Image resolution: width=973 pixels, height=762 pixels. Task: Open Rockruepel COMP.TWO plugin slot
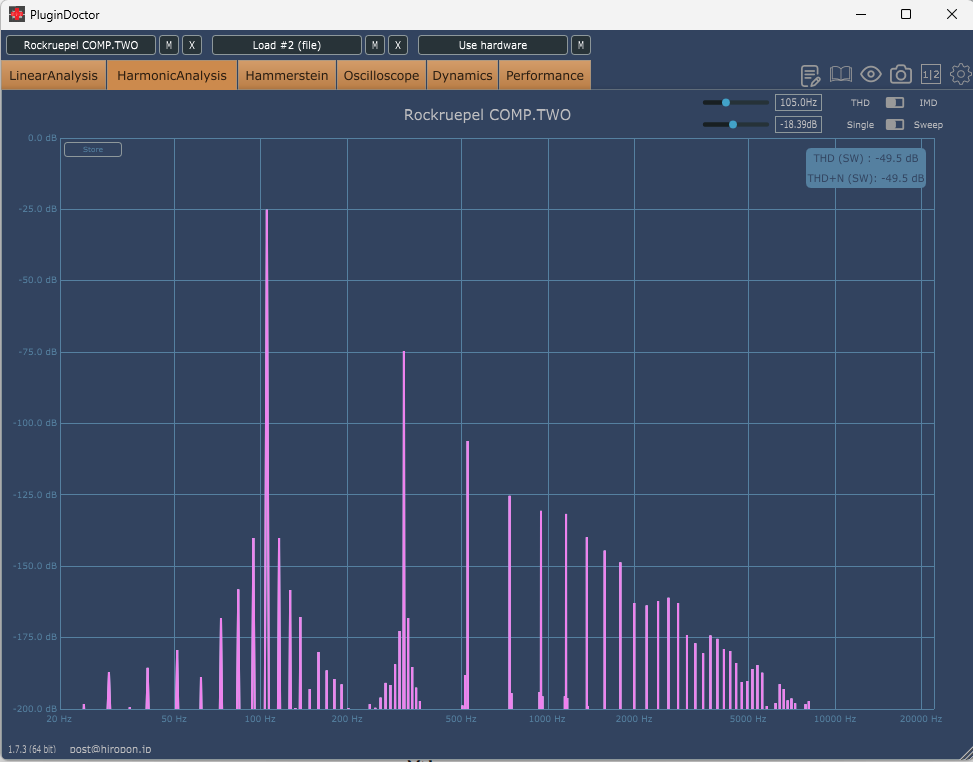[x=81, y=45]
